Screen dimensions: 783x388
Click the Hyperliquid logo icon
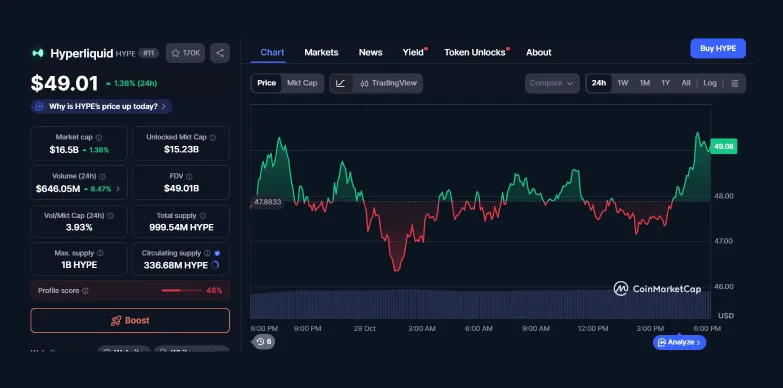(37, 53)
